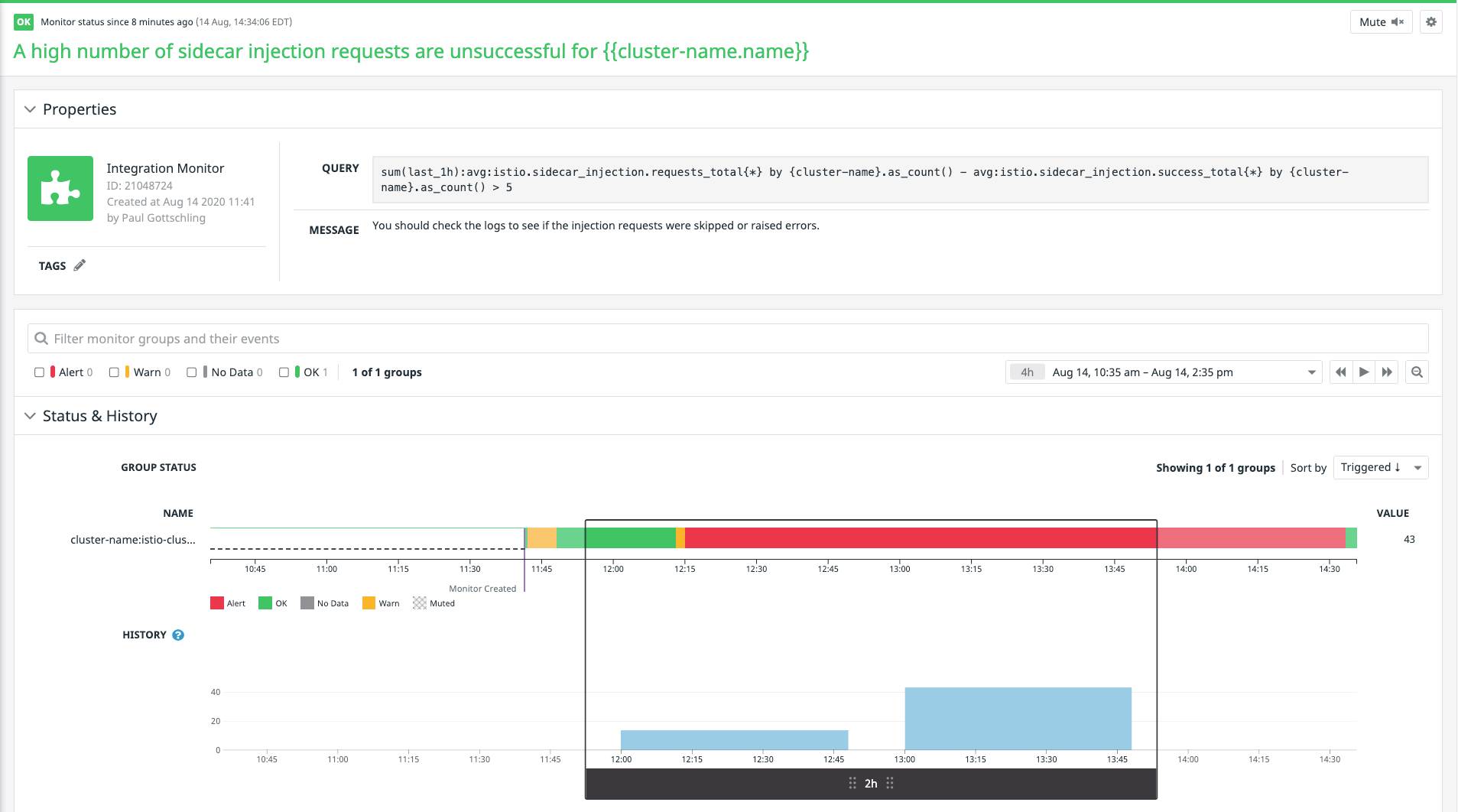Click the 2h brush selector on the timeline

pos(871,783)
